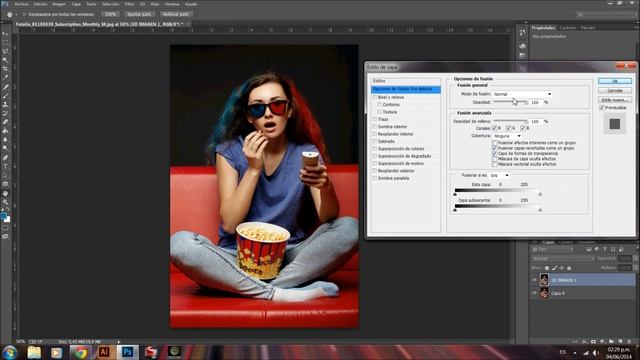Select the Move tool

(x=5, y=34)
